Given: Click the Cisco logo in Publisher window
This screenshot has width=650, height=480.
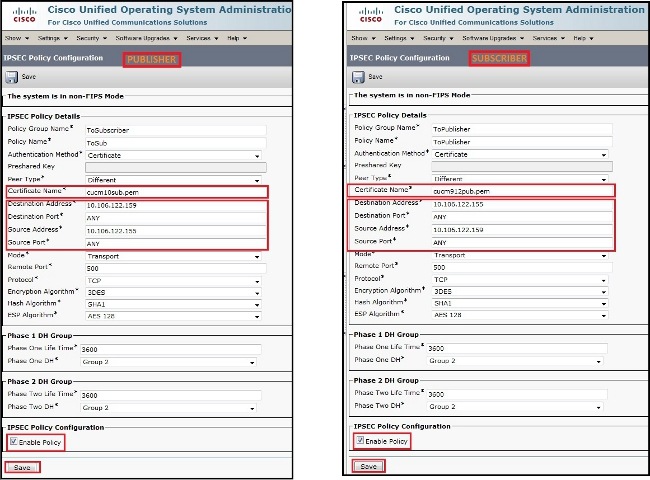Looking at the screenshot, I should pos(24,15).
